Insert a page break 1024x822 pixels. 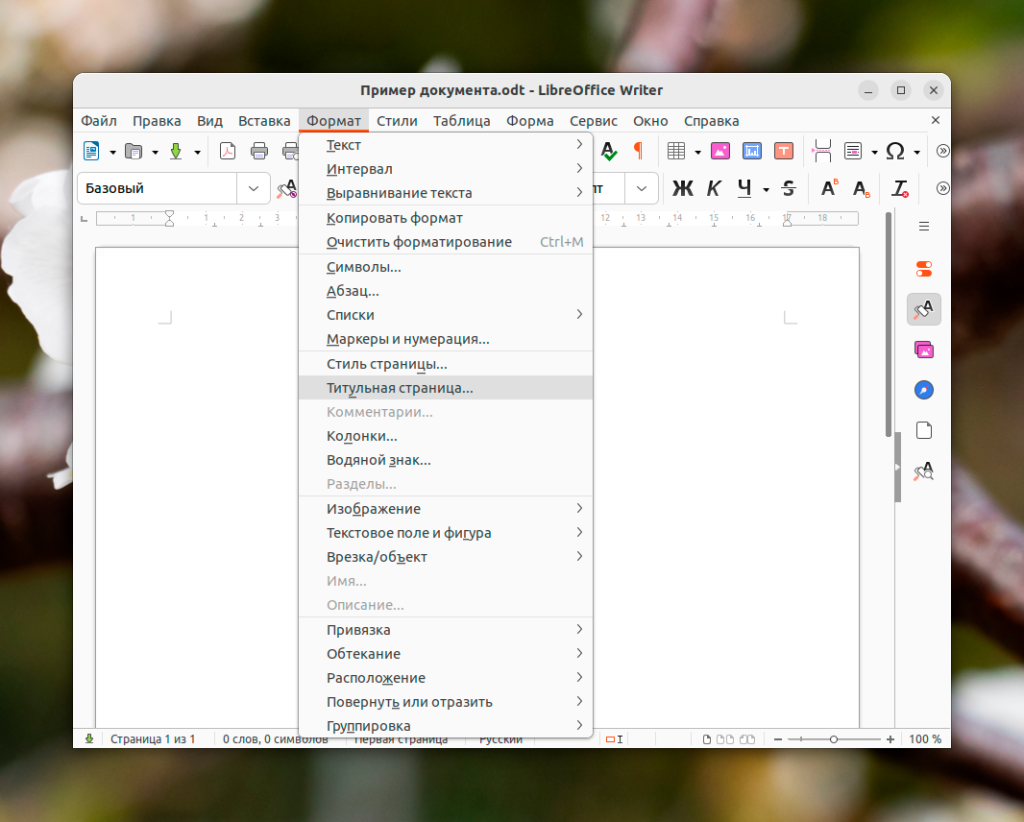tap(822, 151)
